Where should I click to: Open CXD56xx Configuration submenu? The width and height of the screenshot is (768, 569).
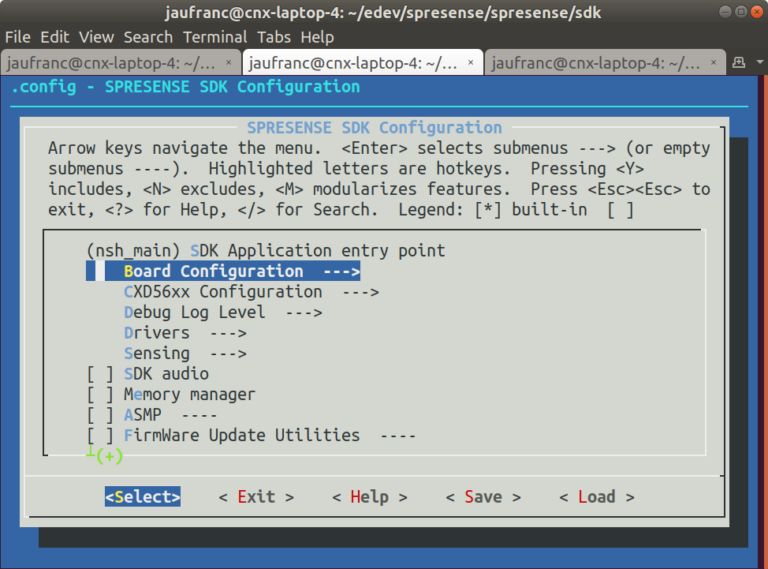point(251,292)
